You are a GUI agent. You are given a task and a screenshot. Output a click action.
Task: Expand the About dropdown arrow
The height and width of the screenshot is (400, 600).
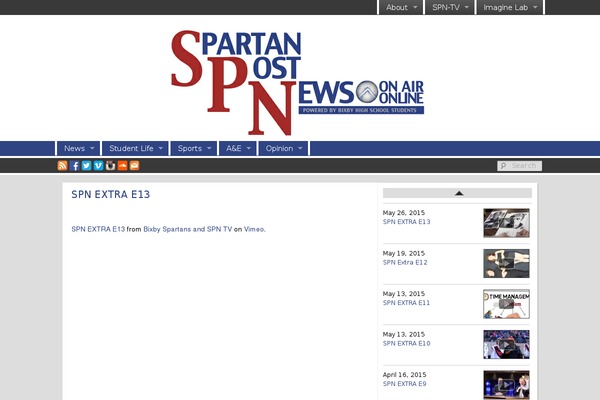click(x=415, y=7)
